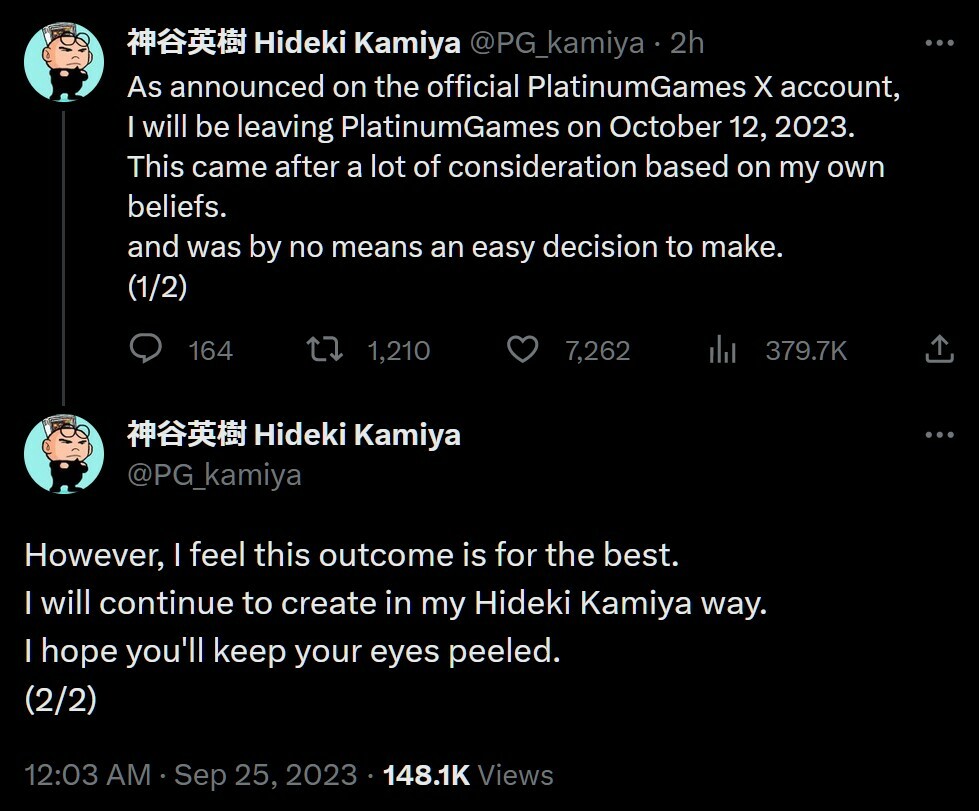979x811 pixels.
Task: Open the tweet posted 2h ago via its timestamp
Action: [686, 42]
